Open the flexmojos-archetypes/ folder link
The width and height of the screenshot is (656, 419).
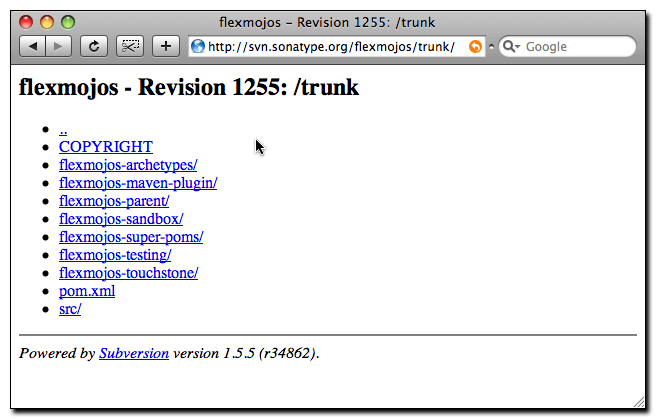pyautogui.click(x=128, y=165)
